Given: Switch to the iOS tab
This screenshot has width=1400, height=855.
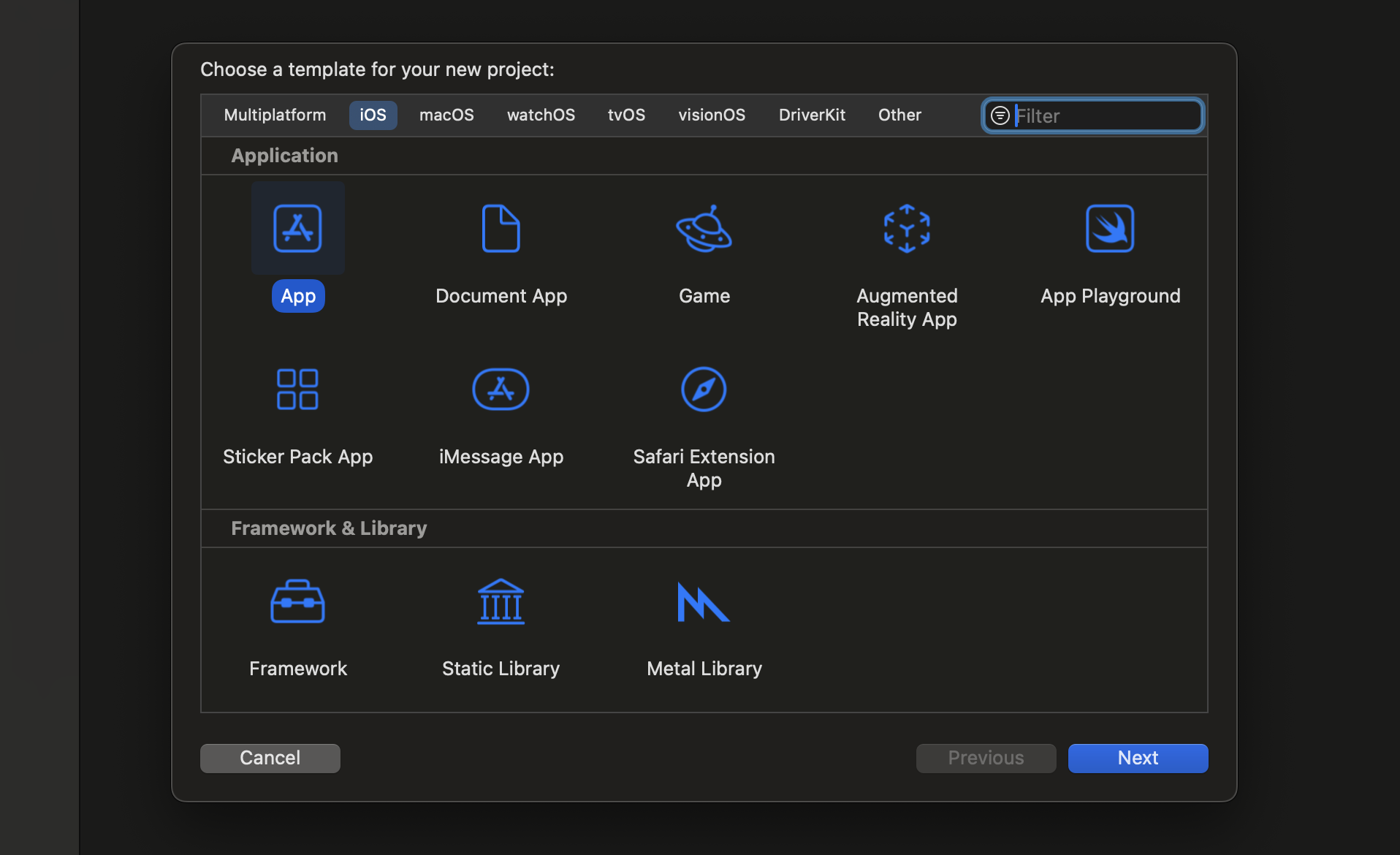Looking at the screenshot, I should point(373,115).
